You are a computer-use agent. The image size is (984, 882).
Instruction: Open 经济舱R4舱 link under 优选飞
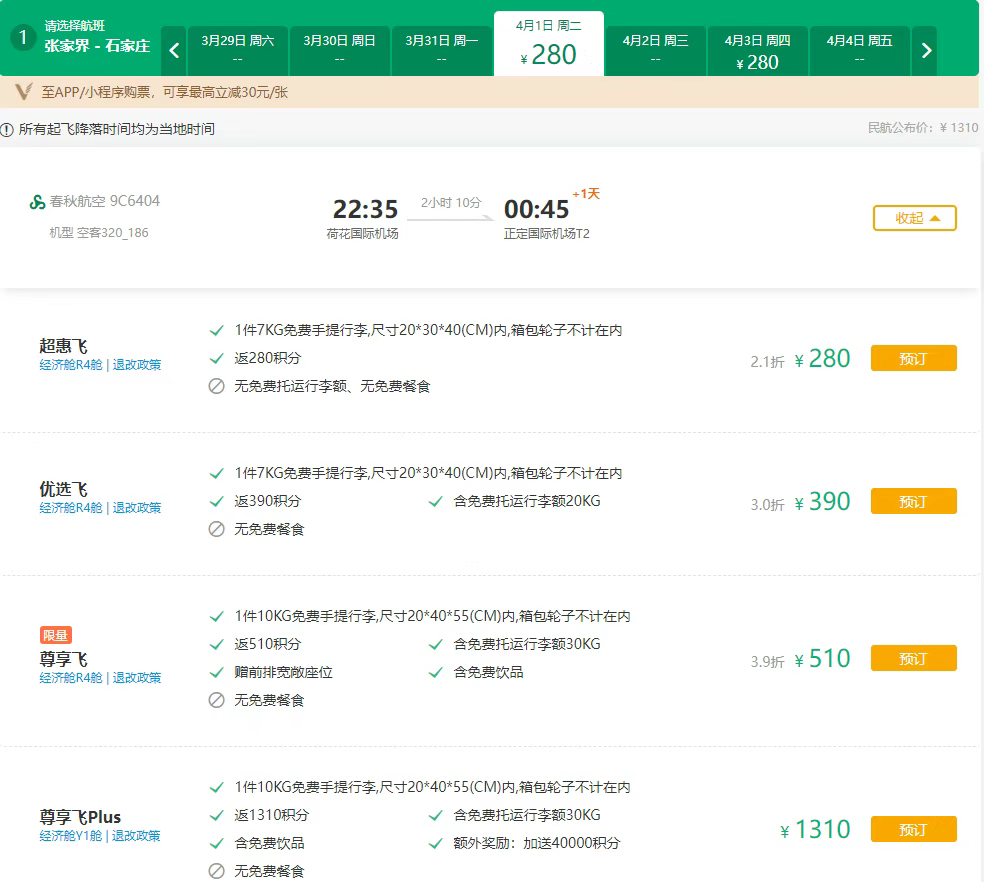point(71,508)
